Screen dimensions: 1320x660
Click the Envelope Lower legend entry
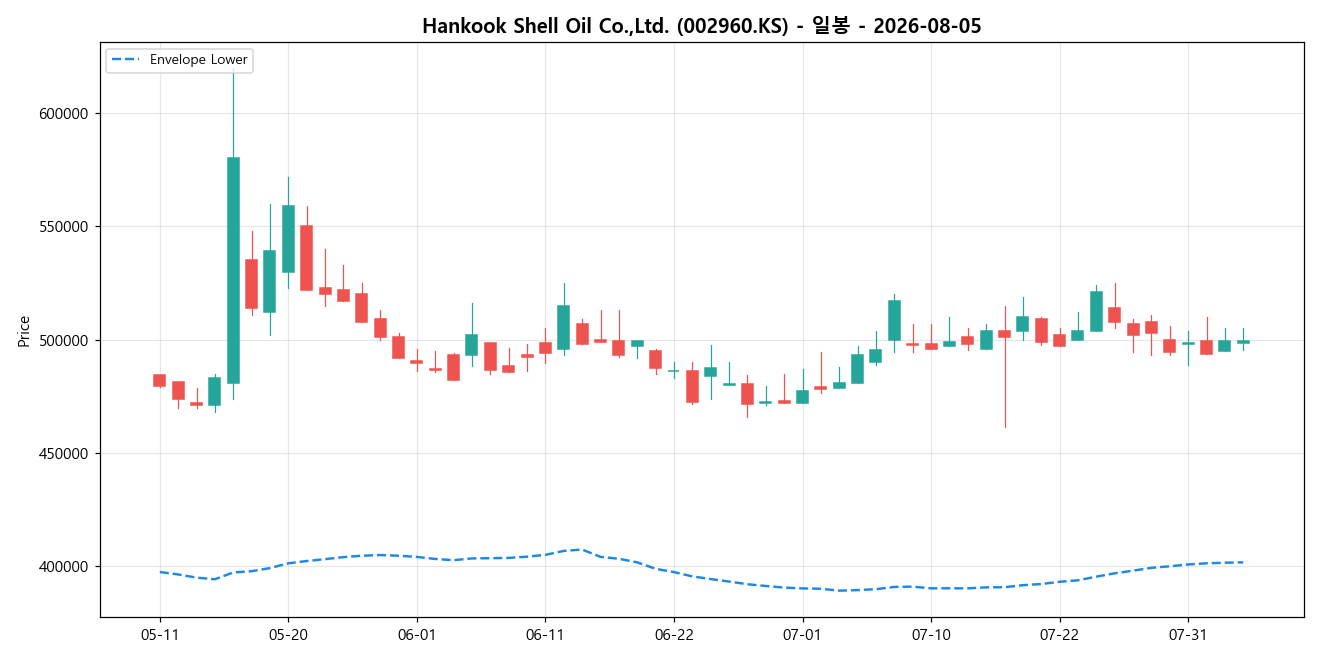pyautogui.click(x=179, y=60)
